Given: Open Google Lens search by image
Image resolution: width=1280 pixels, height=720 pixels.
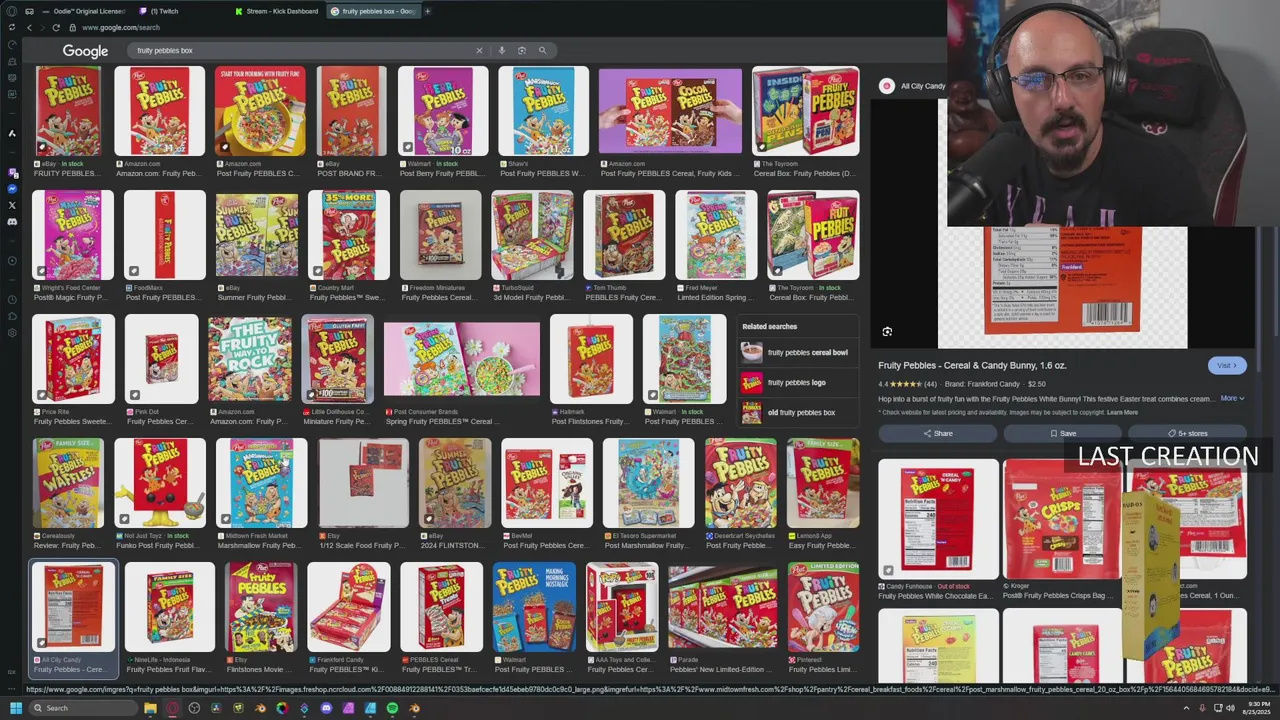Looking at the screenshot, I should [521, 50].
